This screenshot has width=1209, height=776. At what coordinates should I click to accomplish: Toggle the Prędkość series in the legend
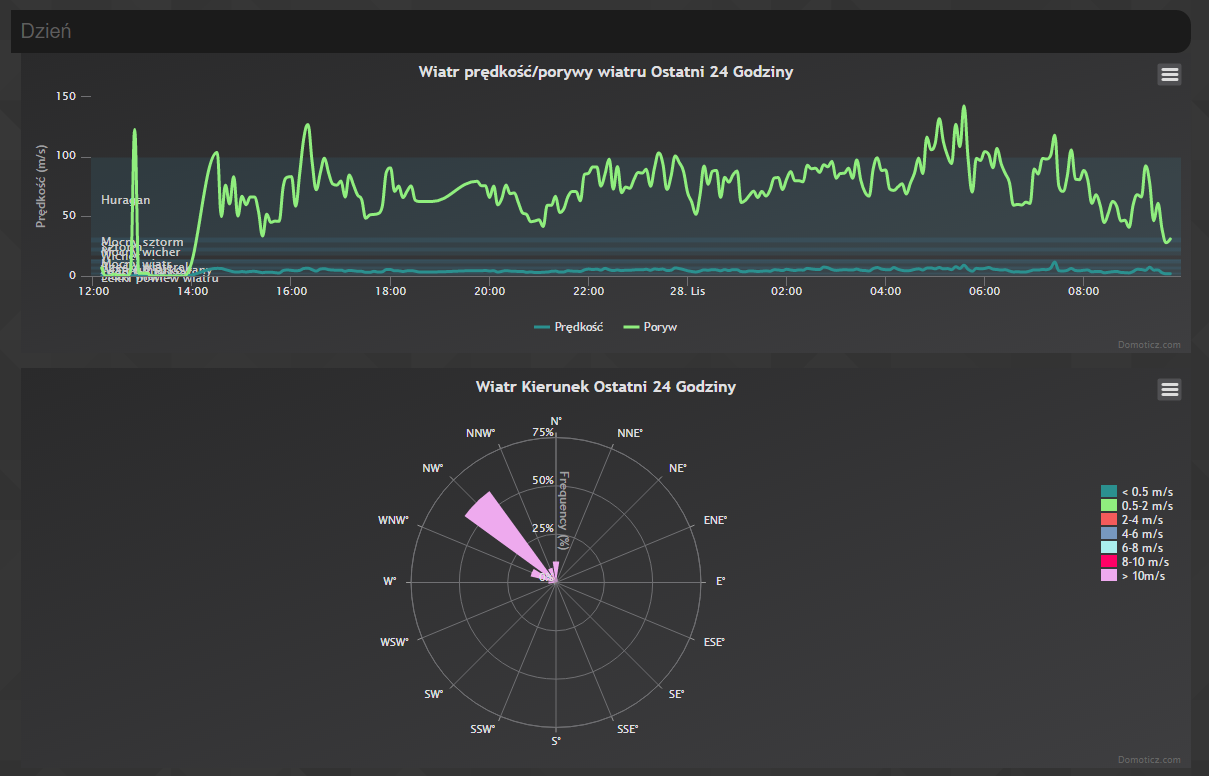[x=570, y=327]
